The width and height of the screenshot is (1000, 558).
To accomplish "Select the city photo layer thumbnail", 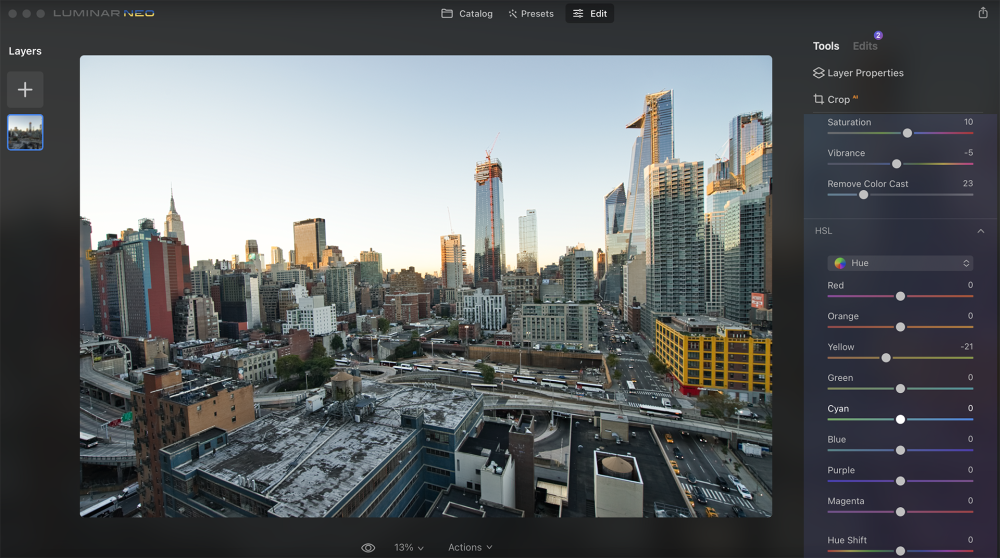I will pyautogui.click(x=25, y=132).
